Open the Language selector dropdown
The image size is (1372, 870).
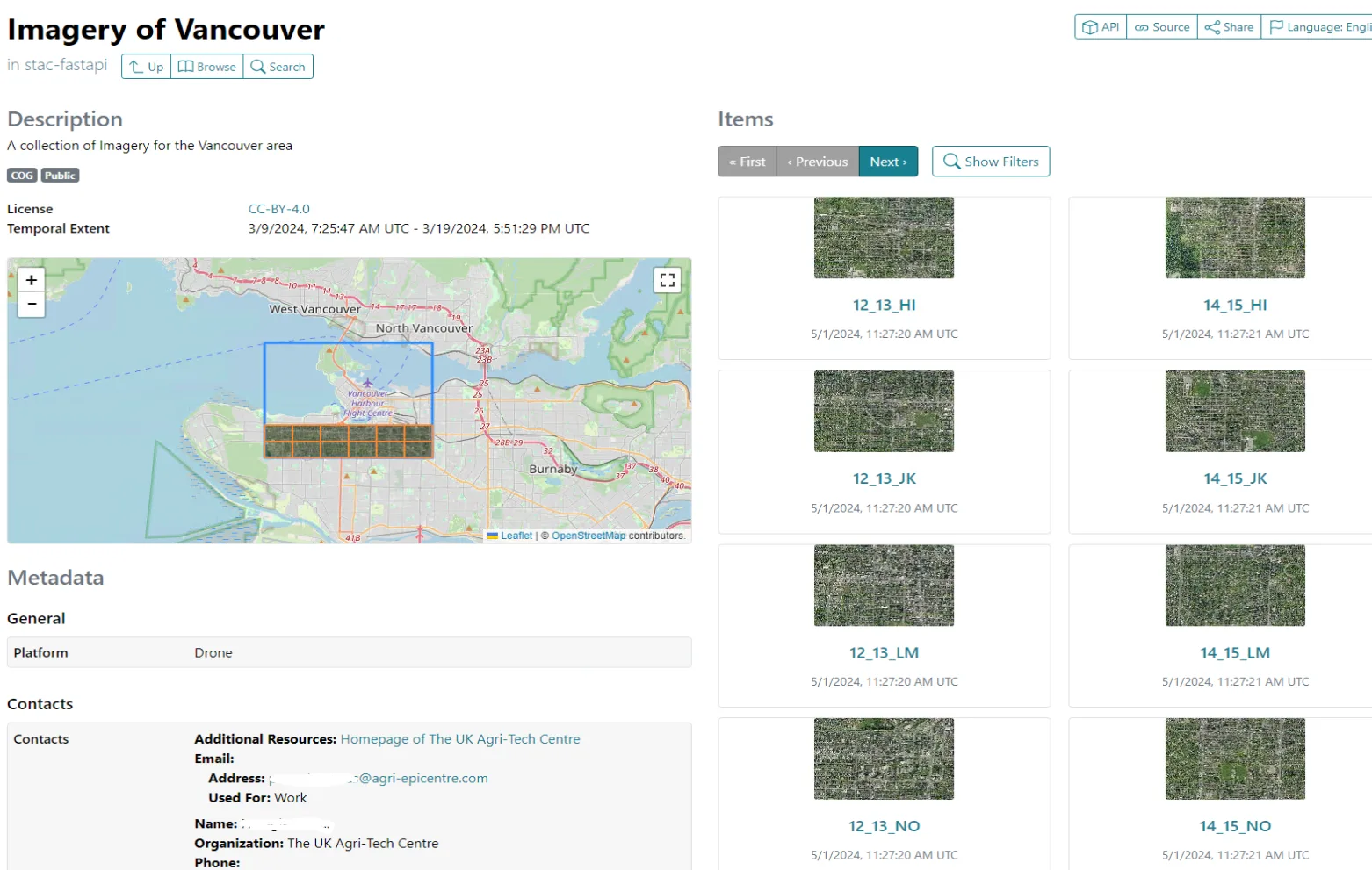pos(1318,27)
